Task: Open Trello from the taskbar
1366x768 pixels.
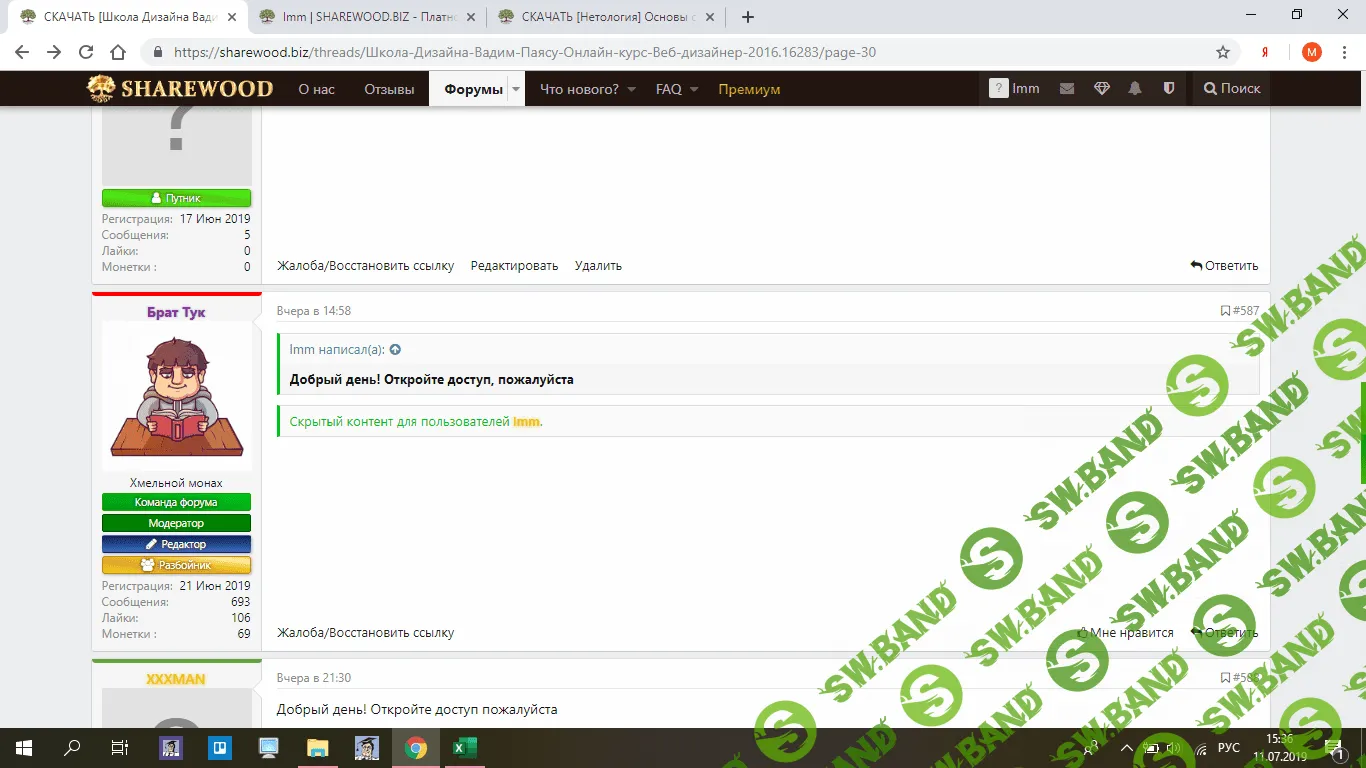Action: pyautogui.click(x=220, y=748)
